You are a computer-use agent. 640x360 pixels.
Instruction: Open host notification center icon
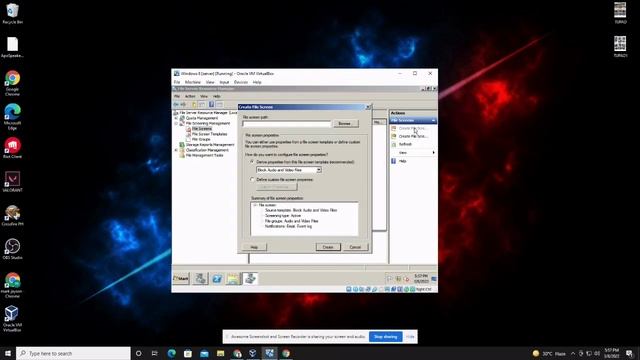[x=630, y=353]
